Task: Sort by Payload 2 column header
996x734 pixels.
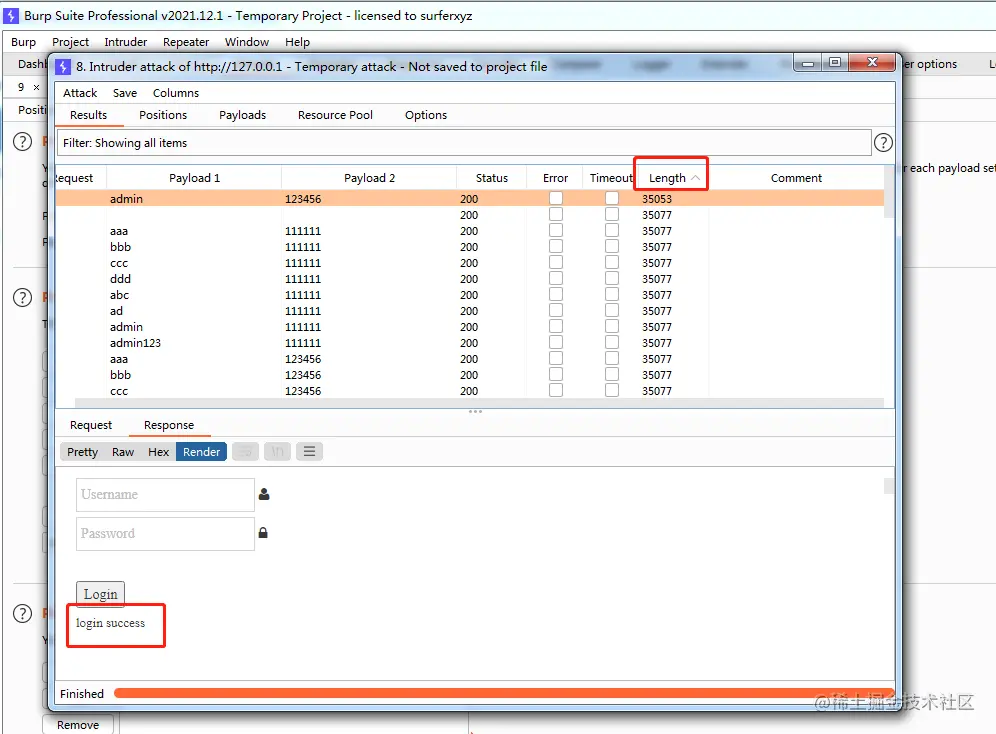Action: (x=370, y=178)
